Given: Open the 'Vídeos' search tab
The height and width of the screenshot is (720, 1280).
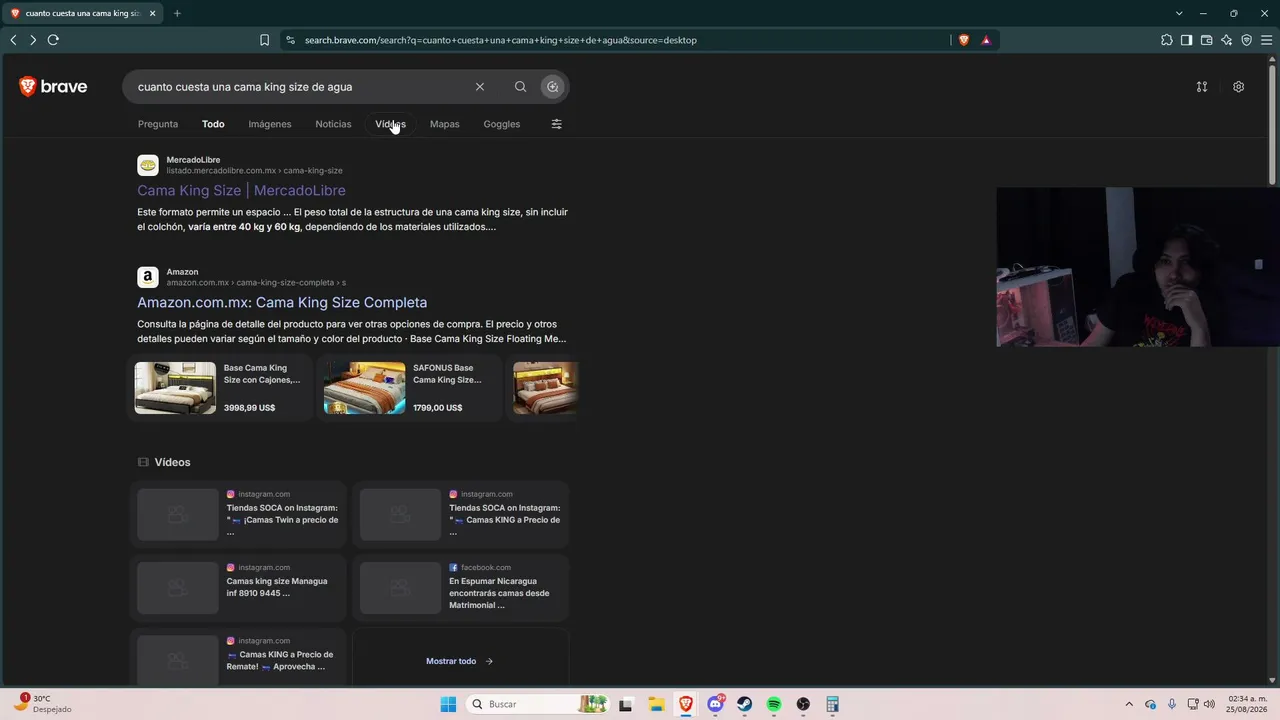Looking at the screenshot, I should [390, 124].
